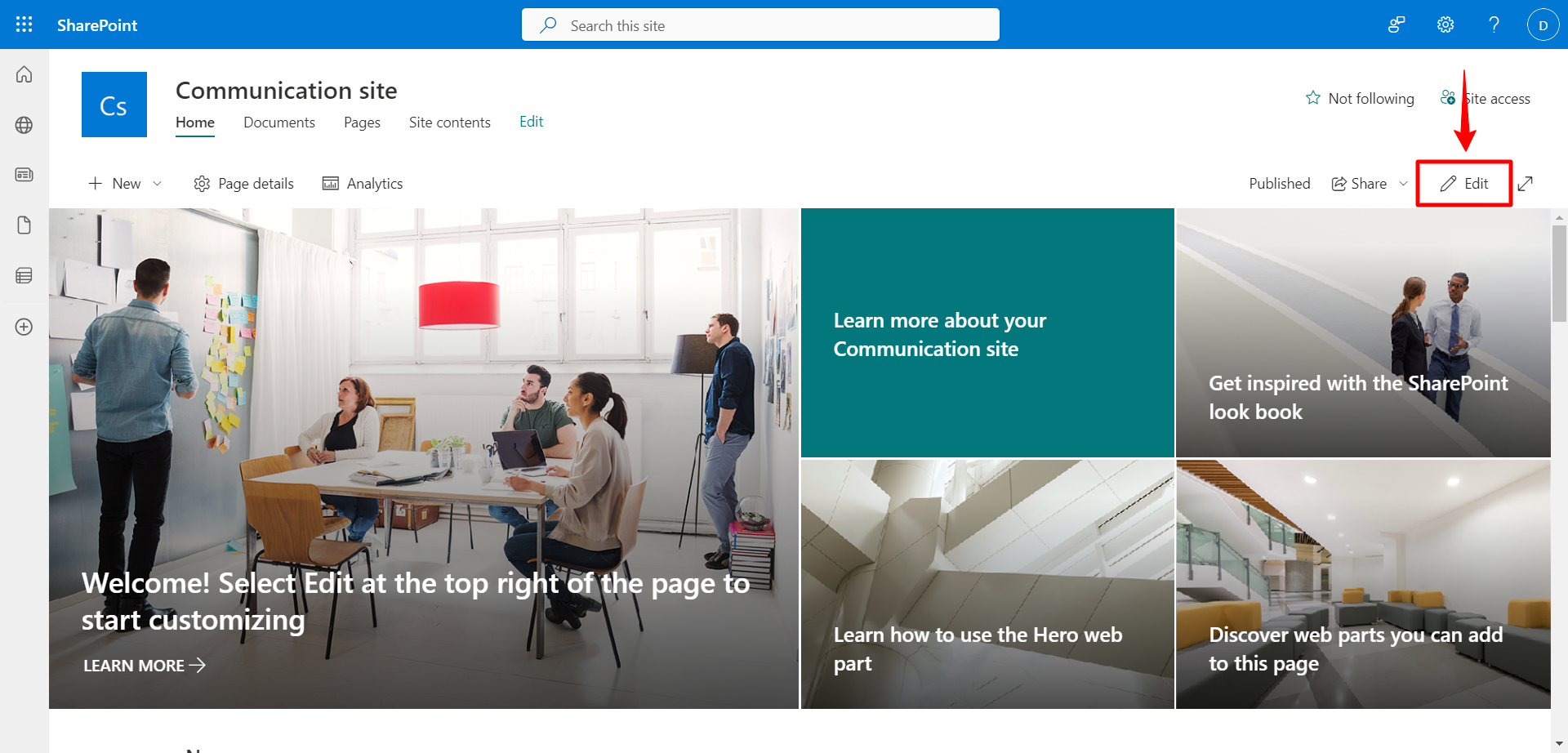Expand page to full screen with arrow icon

click(x=1526, y=184)
